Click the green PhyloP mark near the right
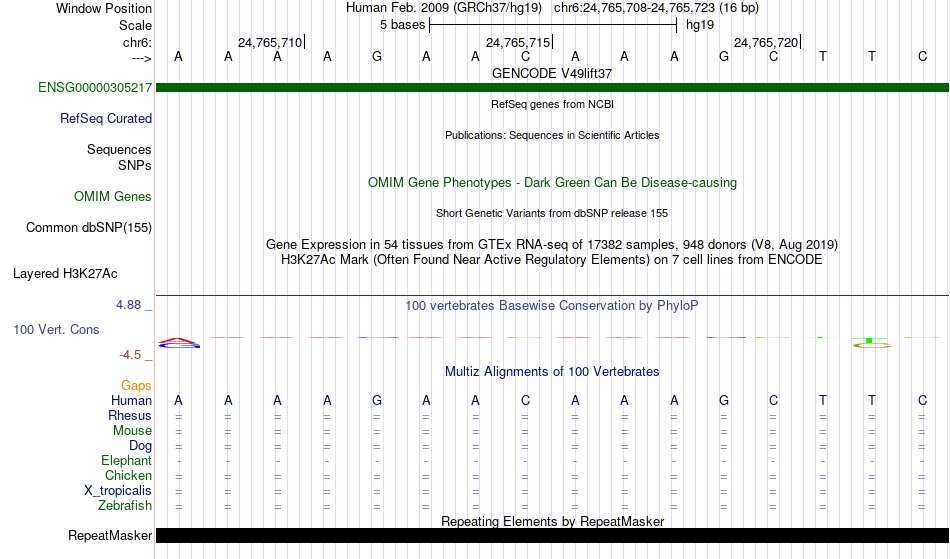 point(869,341)
